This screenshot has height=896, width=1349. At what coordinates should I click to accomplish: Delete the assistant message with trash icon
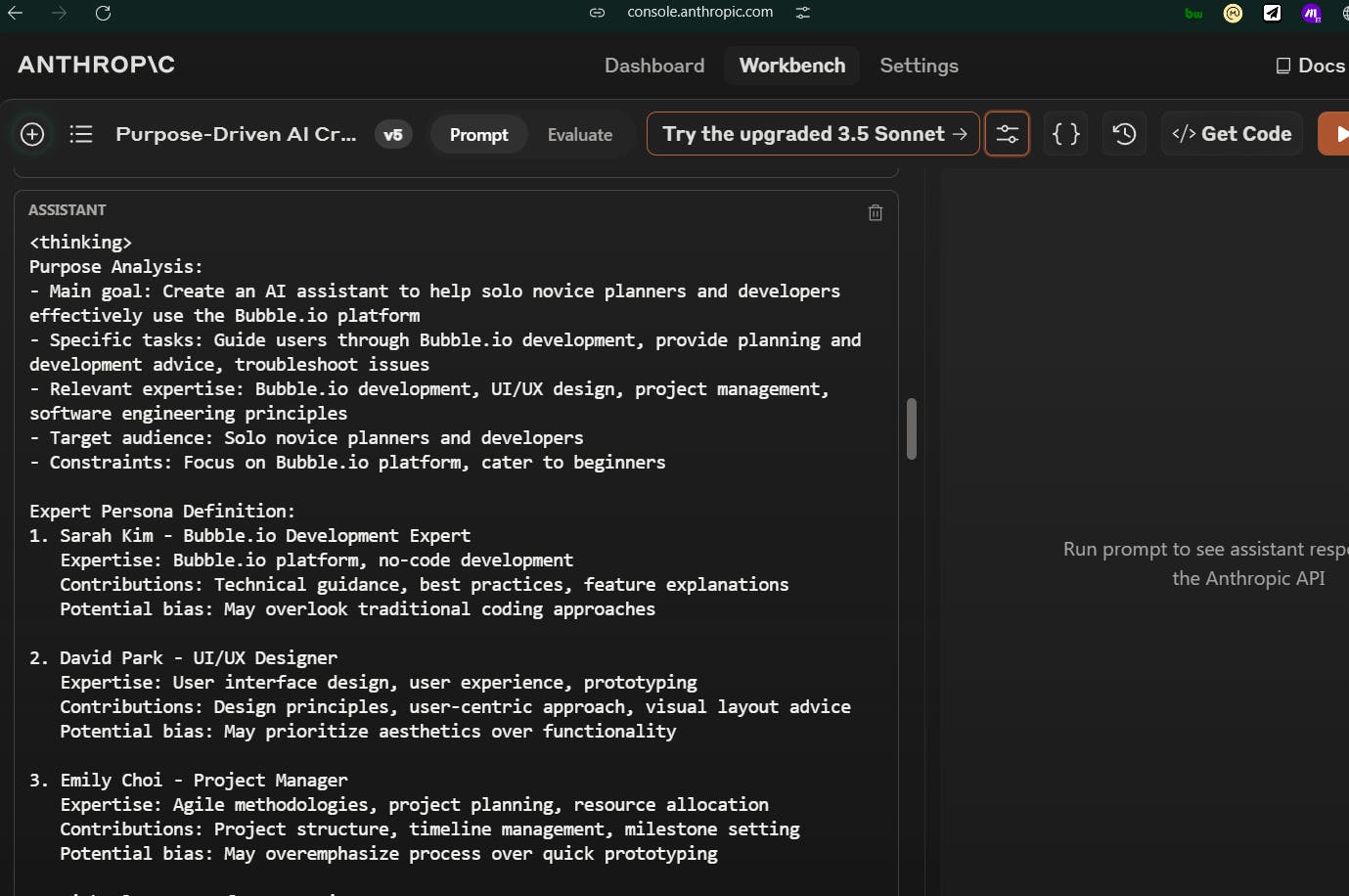tap(876, 212)
